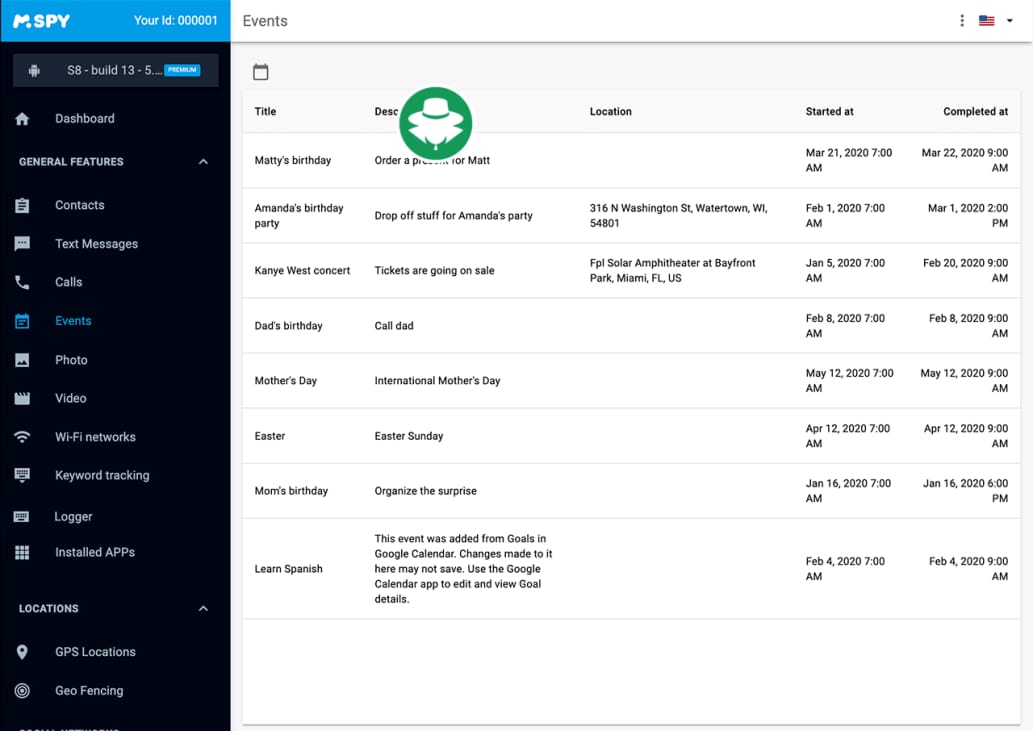Open Logger using its sidebar icon
1033x731 pixels.
[22, 516]
